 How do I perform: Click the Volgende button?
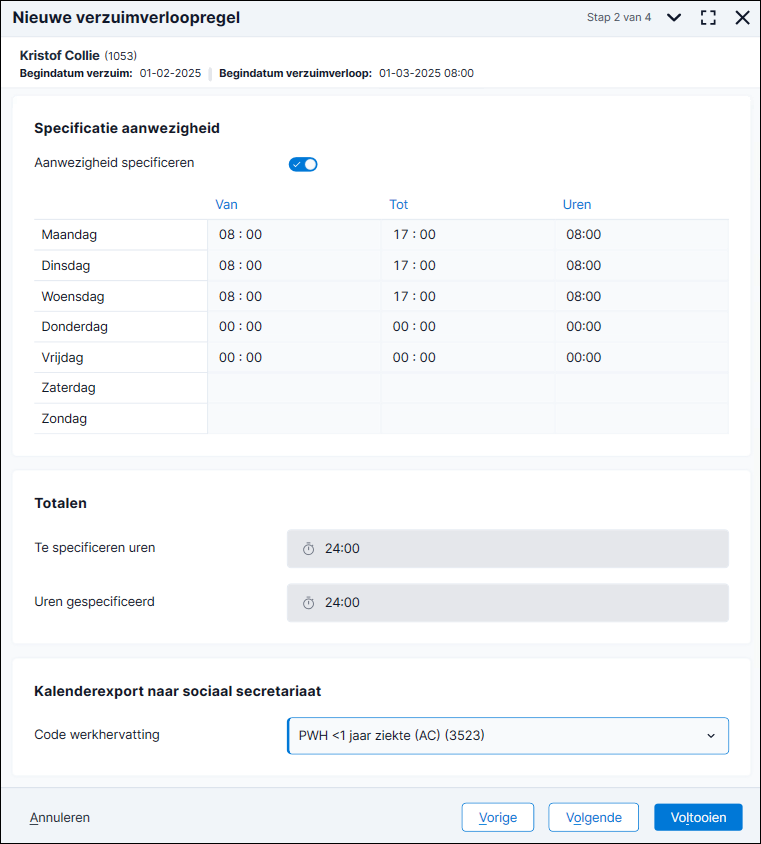[x=594, y=817]
